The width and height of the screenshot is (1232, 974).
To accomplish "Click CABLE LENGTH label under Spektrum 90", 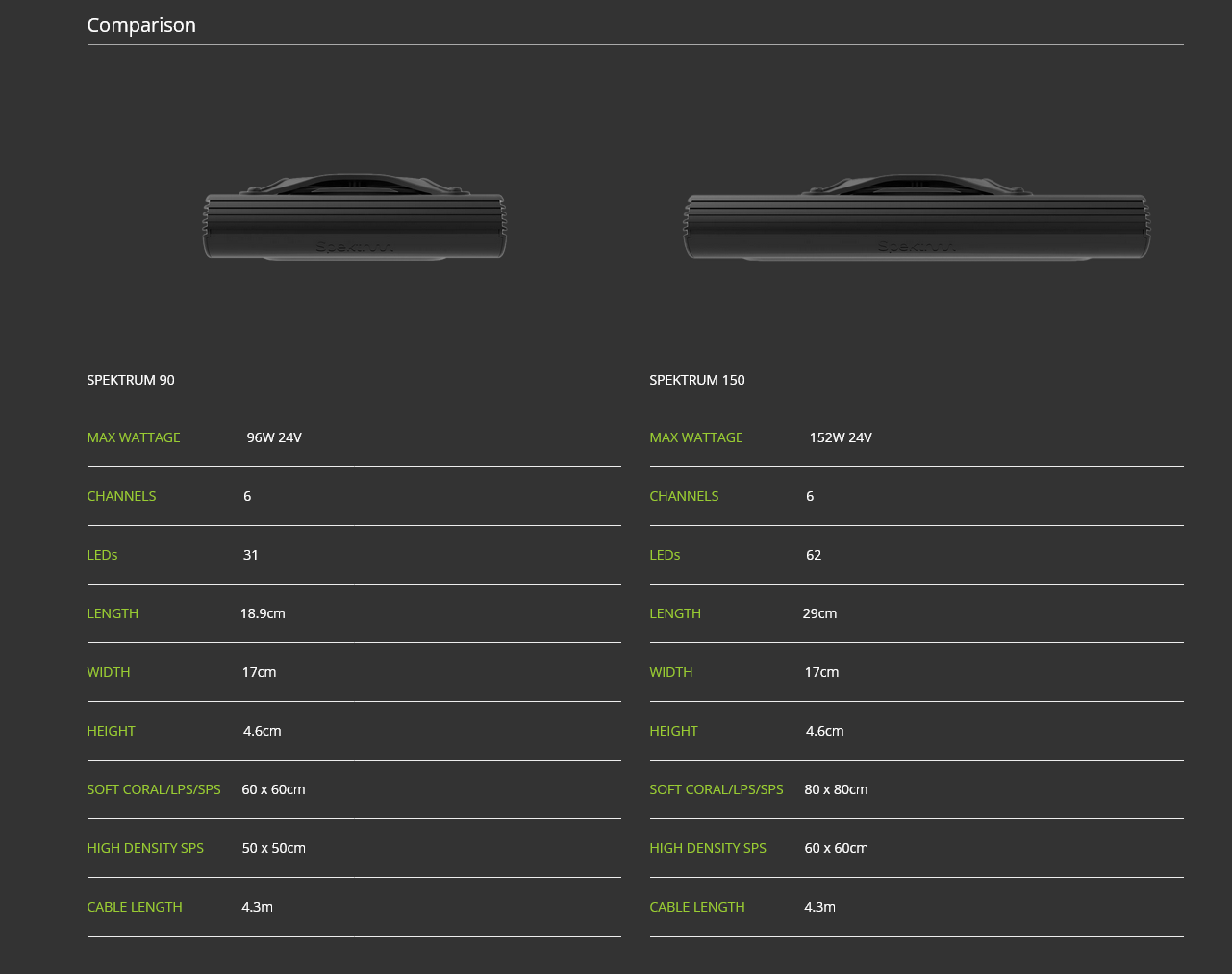I will (x=135, y=907).
